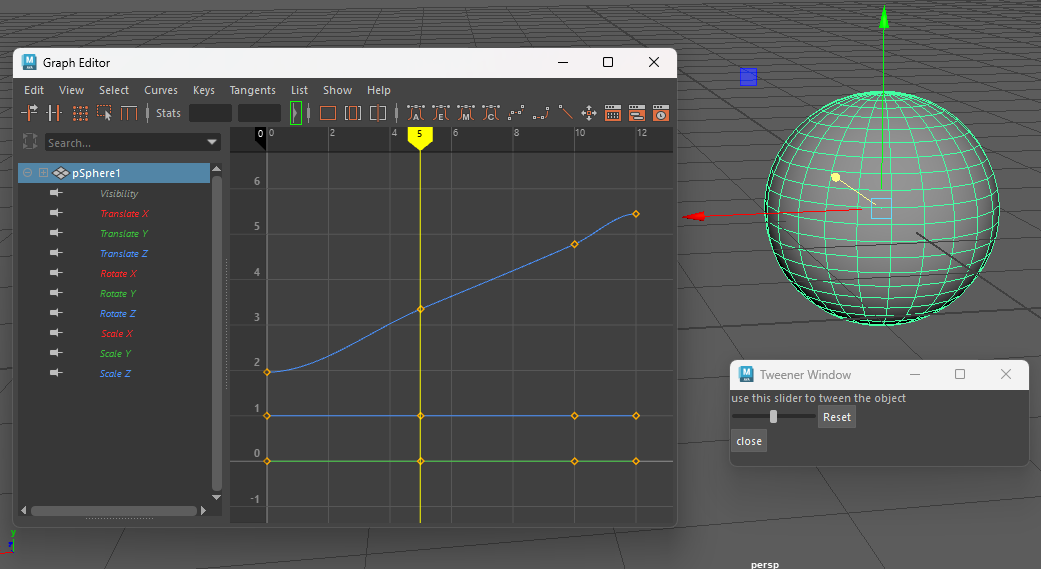
Task: Click the plug icon beside Visibility
Action: pyautogui.click(x=56, y=193)
